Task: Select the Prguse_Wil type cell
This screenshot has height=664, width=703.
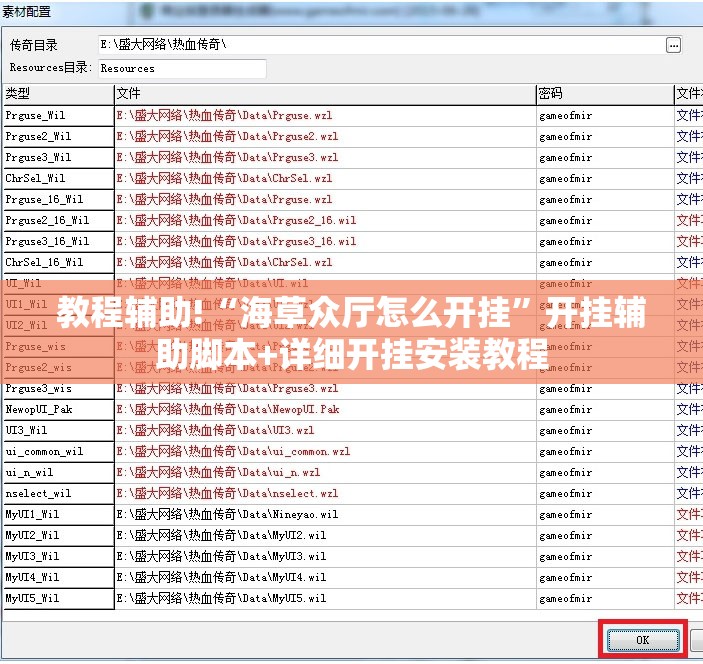Action: 58,116
